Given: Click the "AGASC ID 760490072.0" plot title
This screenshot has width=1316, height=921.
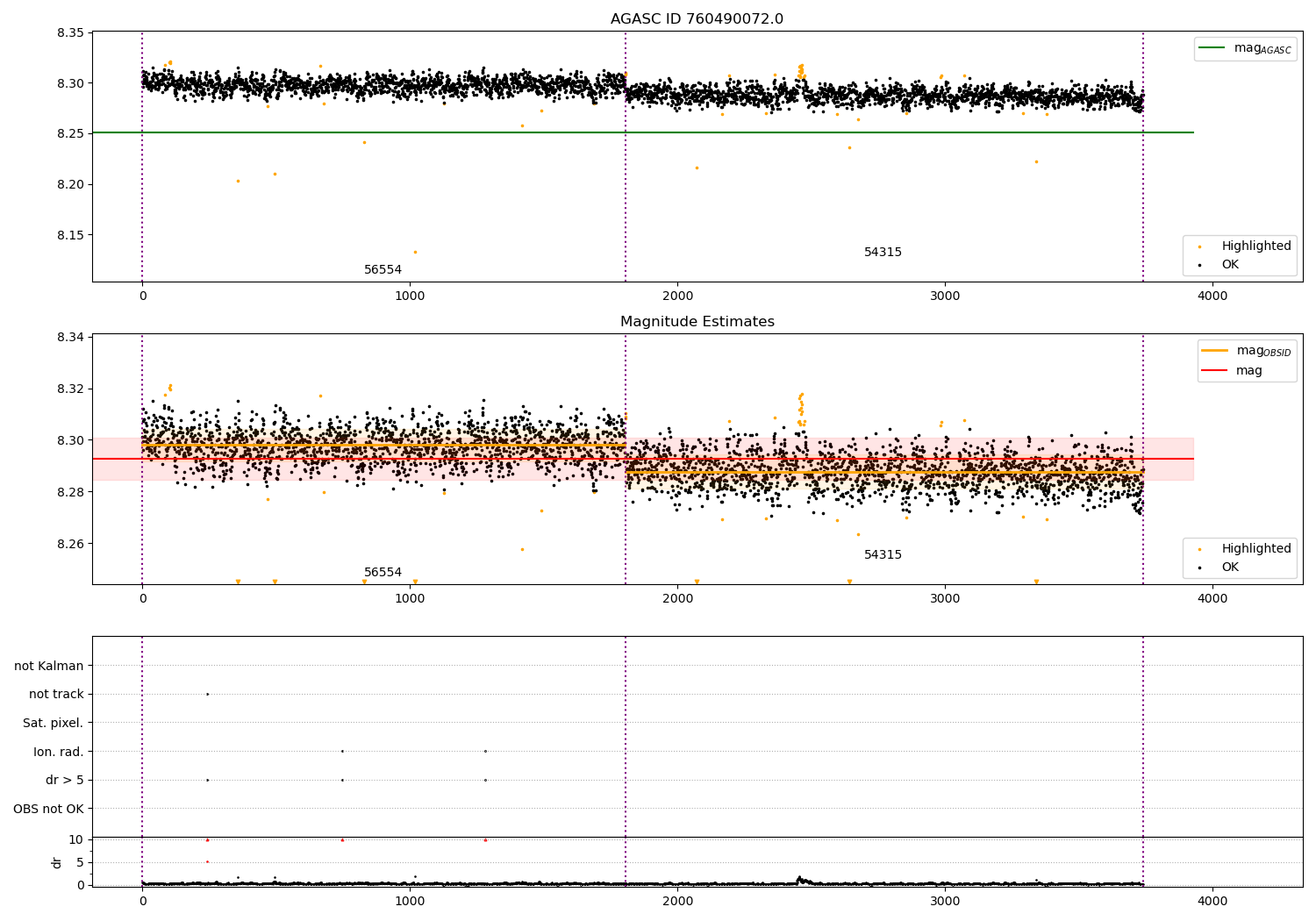Looking at the screenshot, I should pyautogui.click(x=697, y=19).
